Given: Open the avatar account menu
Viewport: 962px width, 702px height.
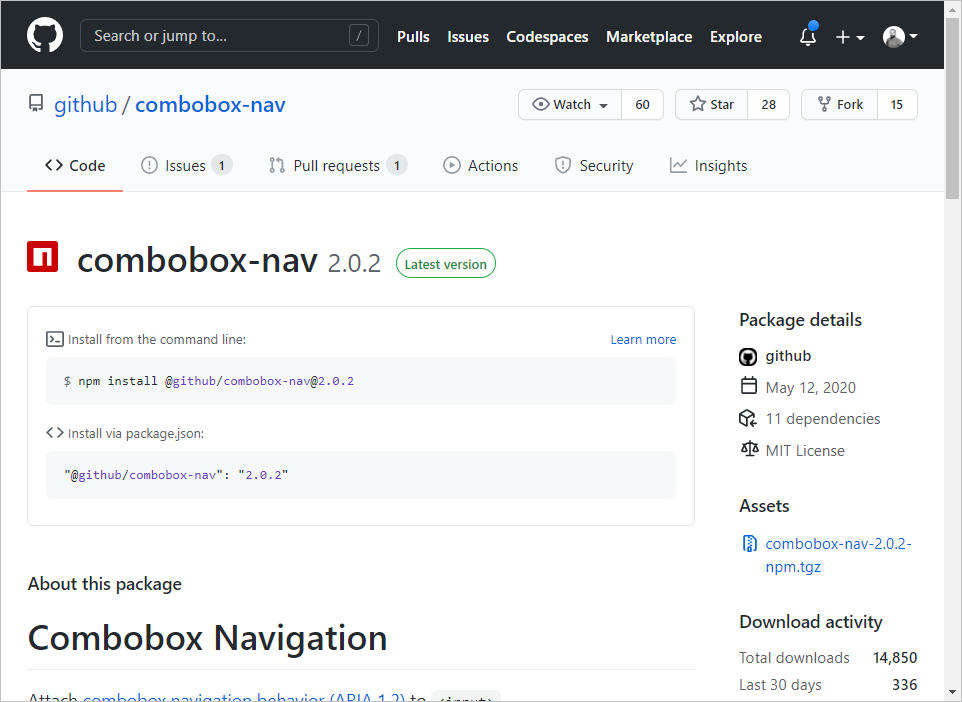Looking at the screenshot, I should 897,37.
